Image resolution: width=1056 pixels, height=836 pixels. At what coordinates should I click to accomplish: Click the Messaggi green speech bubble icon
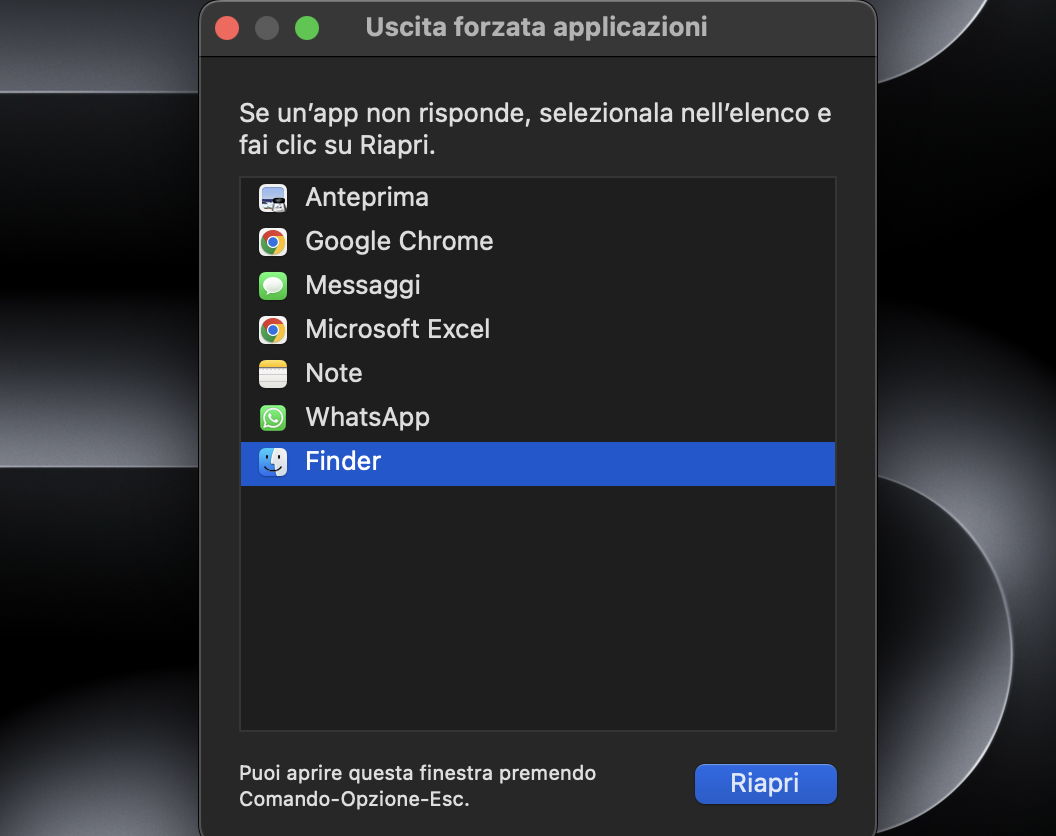pos(272,285)
